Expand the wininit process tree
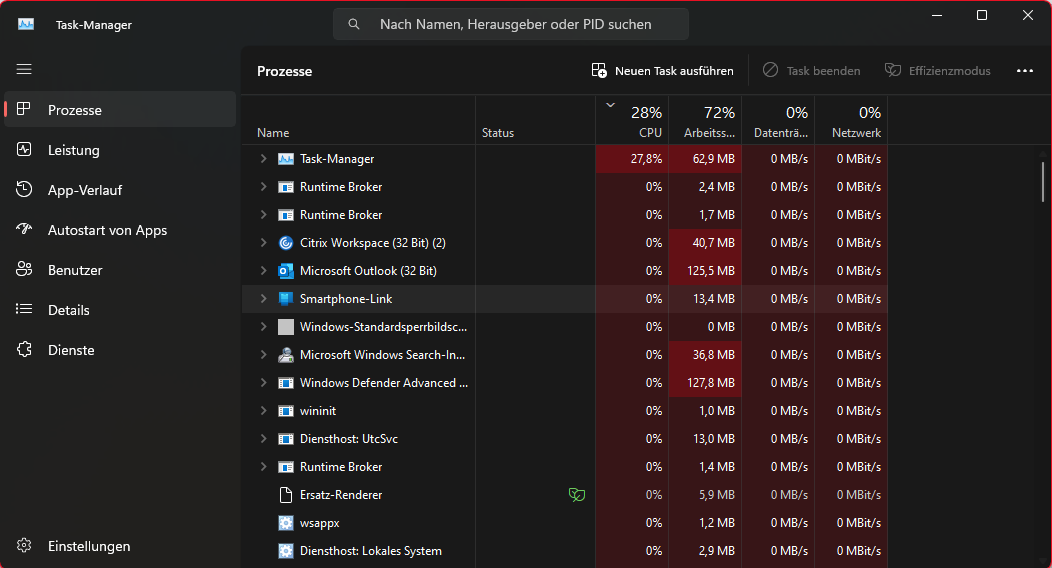1052x568 pixels. tap(263, 411)
